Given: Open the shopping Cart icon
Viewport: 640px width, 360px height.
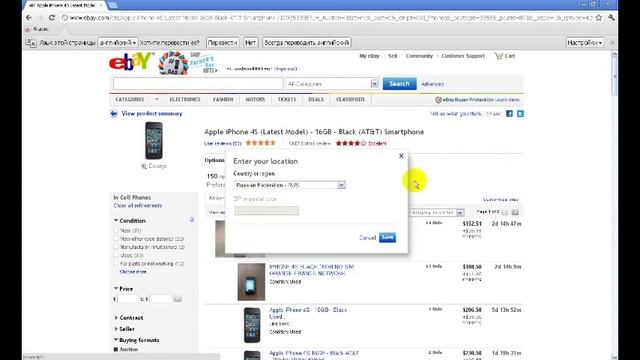Looking at the screenshot, I should coord(499,56).
